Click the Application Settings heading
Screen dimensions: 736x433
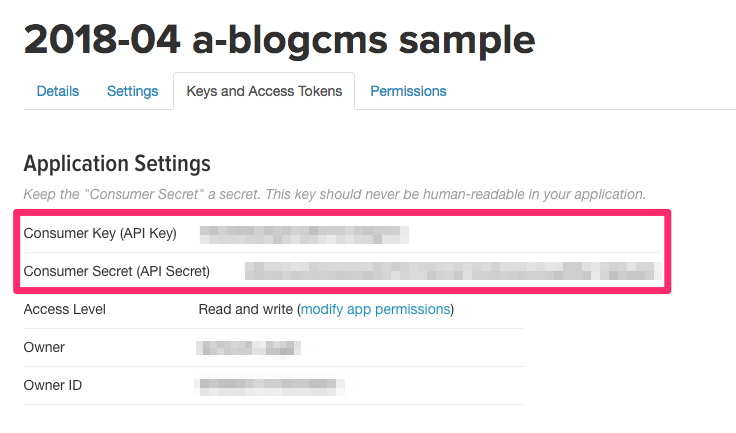[117, 163]
